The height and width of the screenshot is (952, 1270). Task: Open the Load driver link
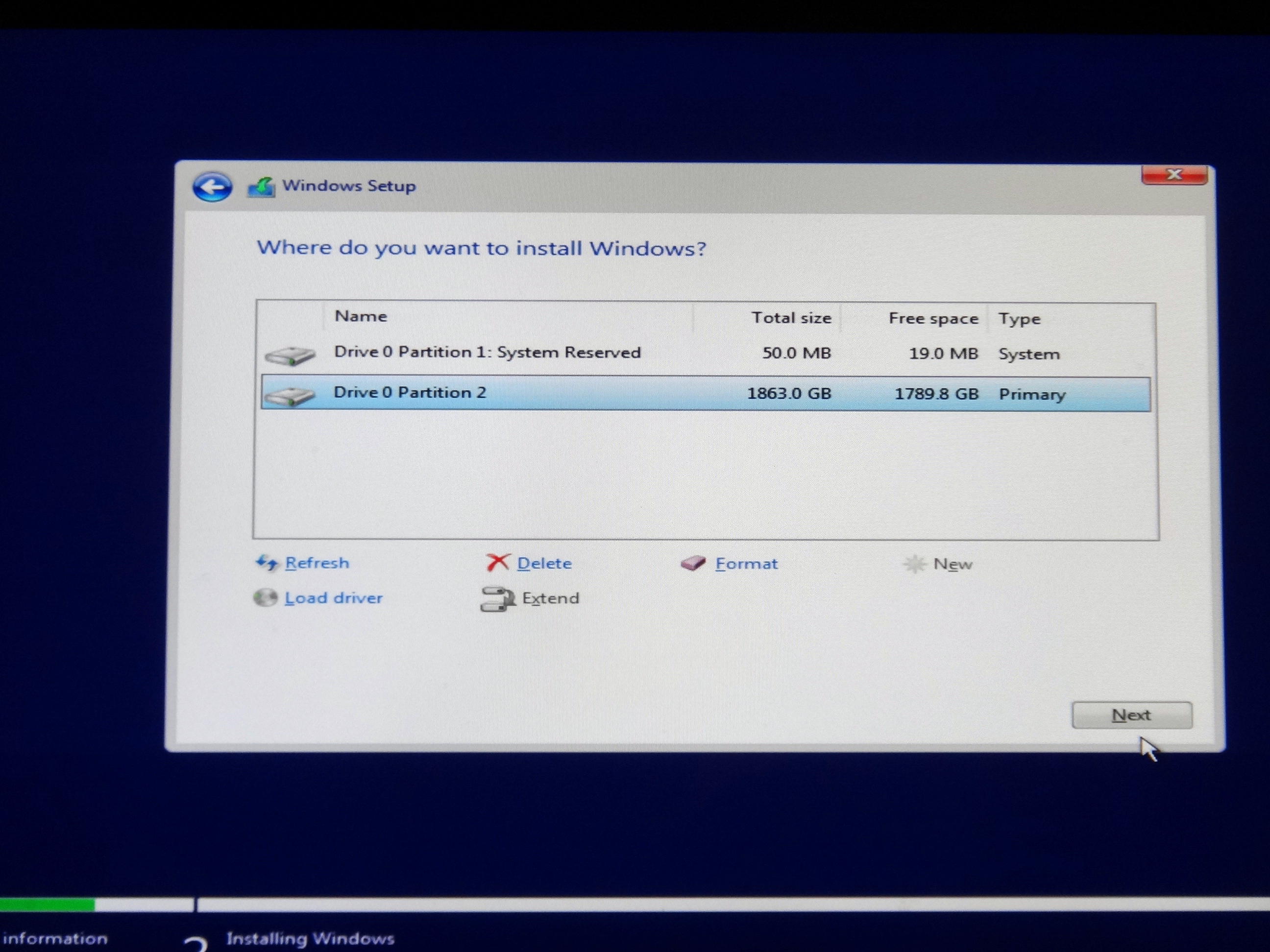click(334, 598)
